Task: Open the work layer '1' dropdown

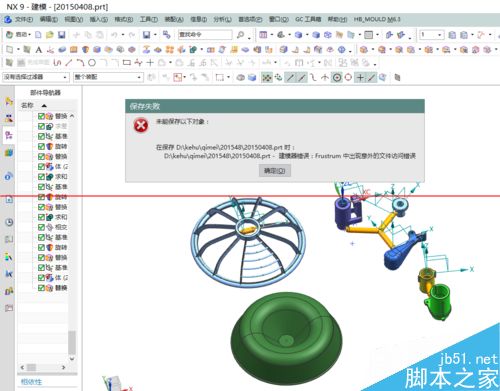Action: (x=432, y=35)
